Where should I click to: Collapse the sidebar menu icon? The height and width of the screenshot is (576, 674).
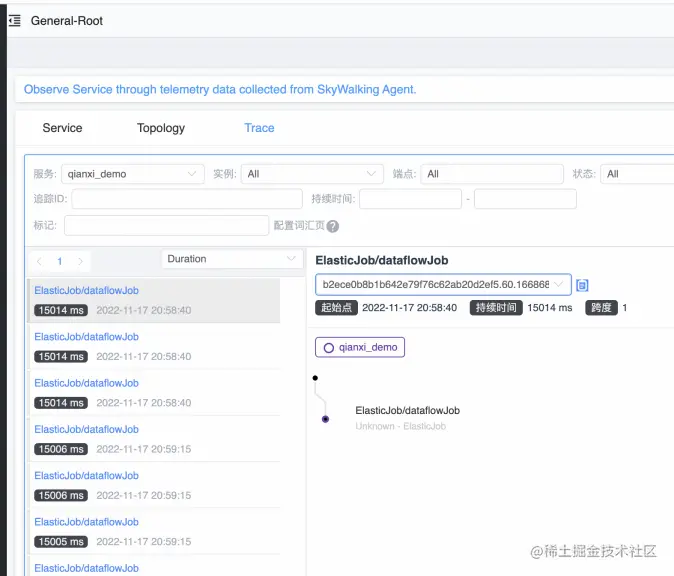pyautogui.click(x=15, y=20)
